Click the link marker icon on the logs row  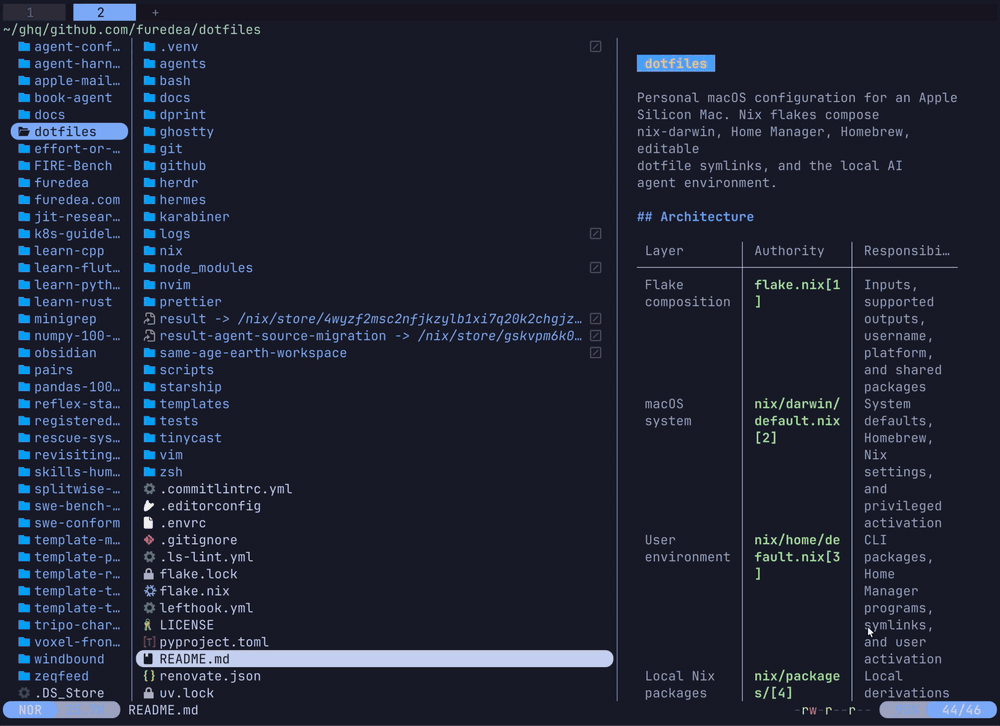pyautogui.click(x=595, y=233)
